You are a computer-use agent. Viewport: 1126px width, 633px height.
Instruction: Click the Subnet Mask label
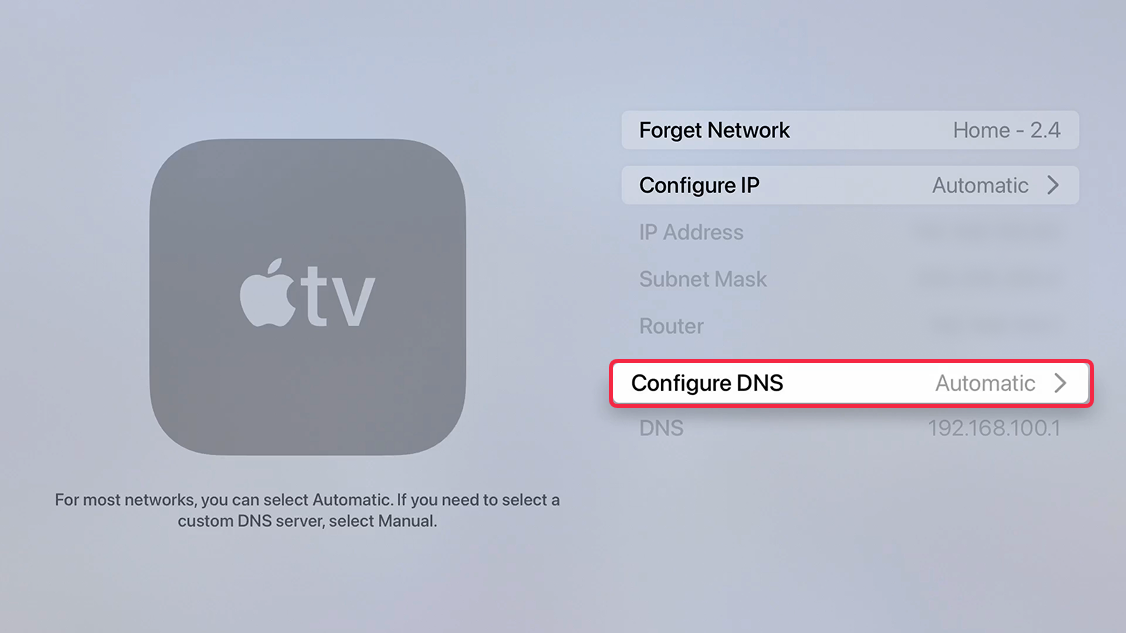click(x=702, y=279)
